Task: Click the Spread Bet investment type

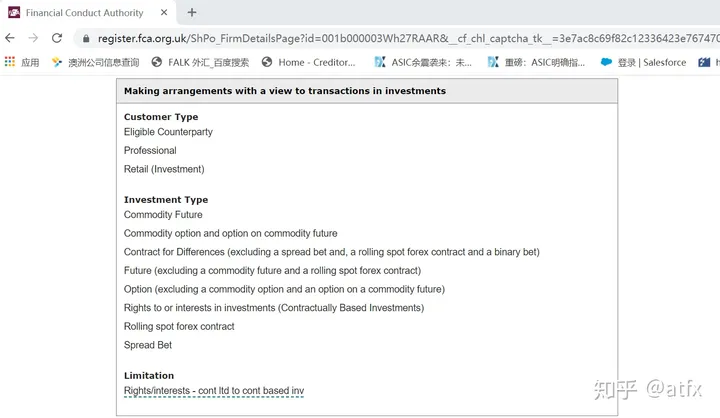Action: 148,345
